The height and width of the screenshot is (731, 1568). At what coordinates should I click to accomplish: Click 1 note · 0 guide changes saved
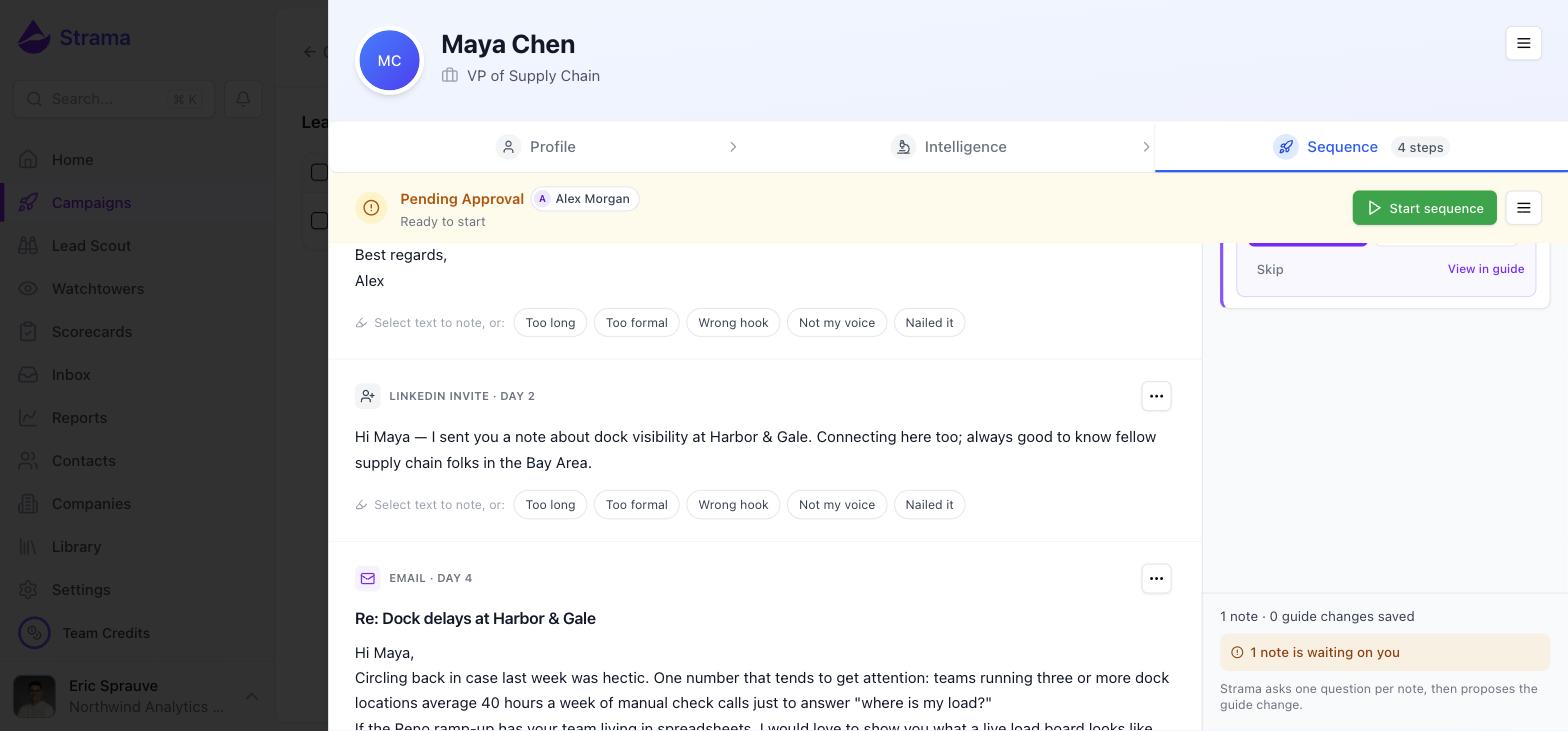tap(1317, 616)
